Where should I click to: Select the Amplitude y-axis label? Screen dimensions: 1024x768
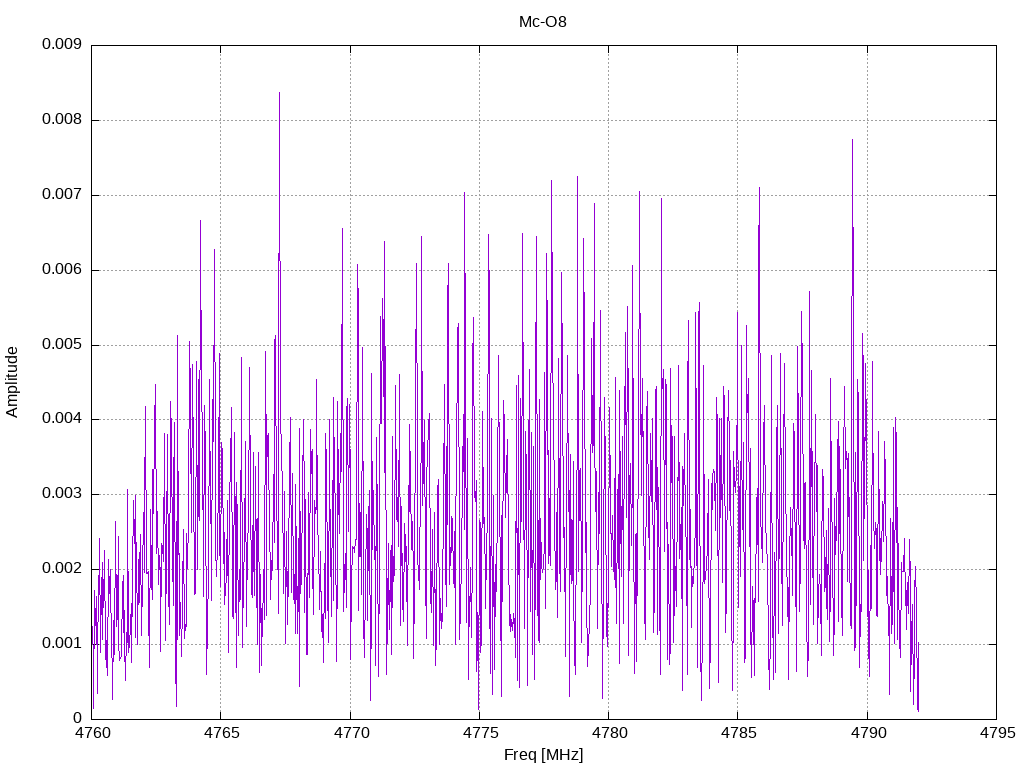click(12, 382)
